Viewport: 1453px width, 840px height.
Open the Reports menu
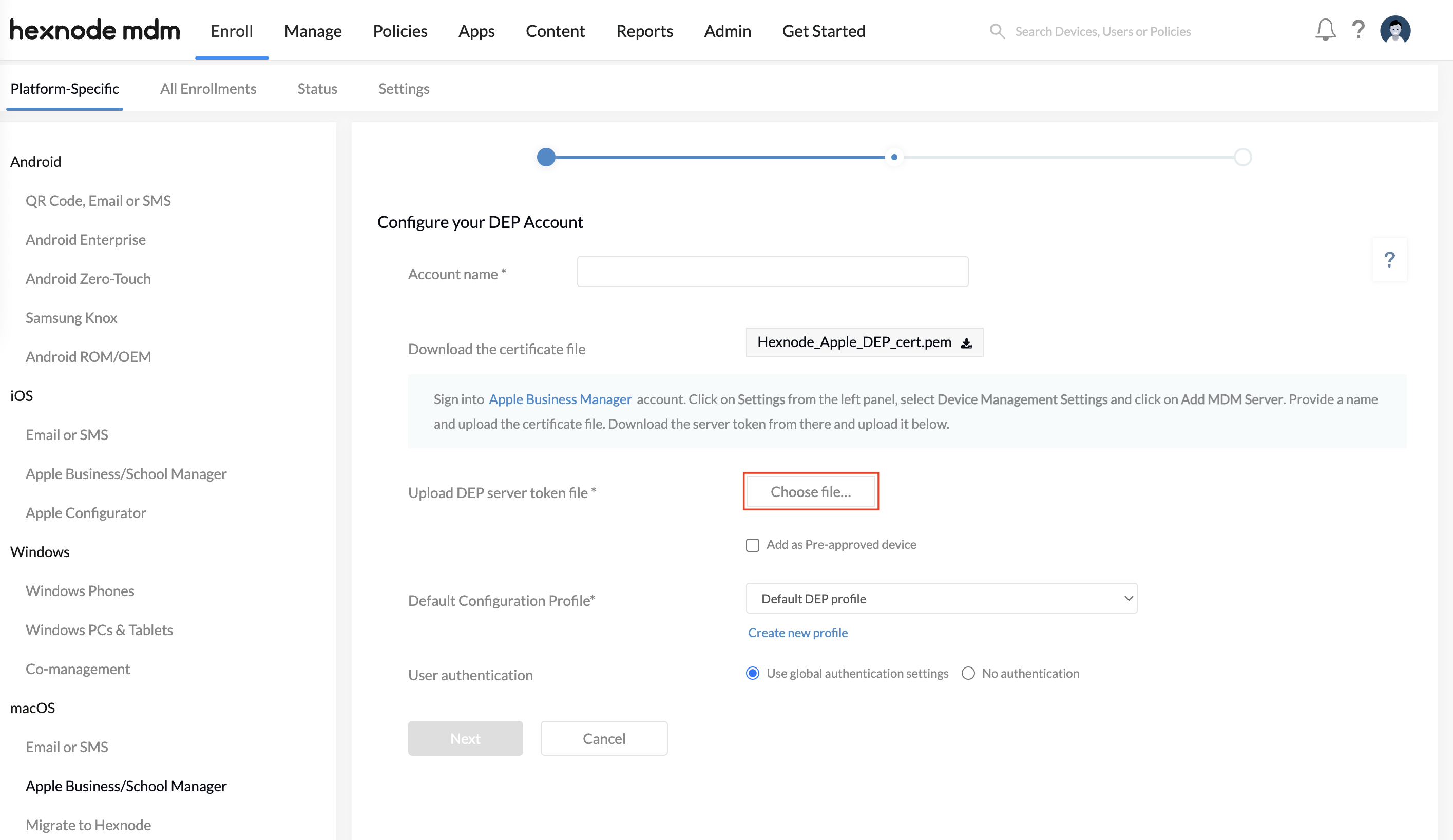645,31
